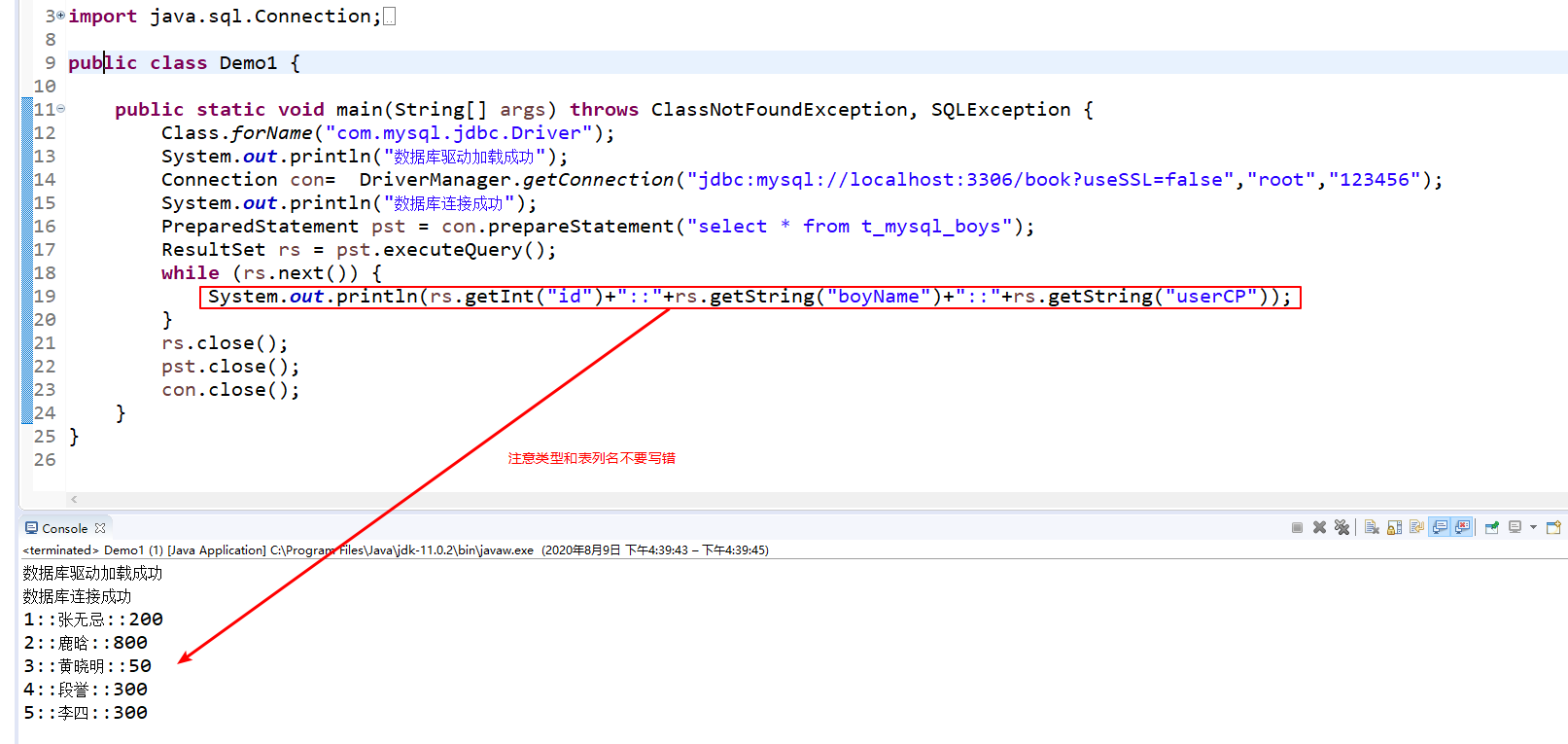
Task: Click console output '数据库驱动加载成功'
Action: click(92, 573)
